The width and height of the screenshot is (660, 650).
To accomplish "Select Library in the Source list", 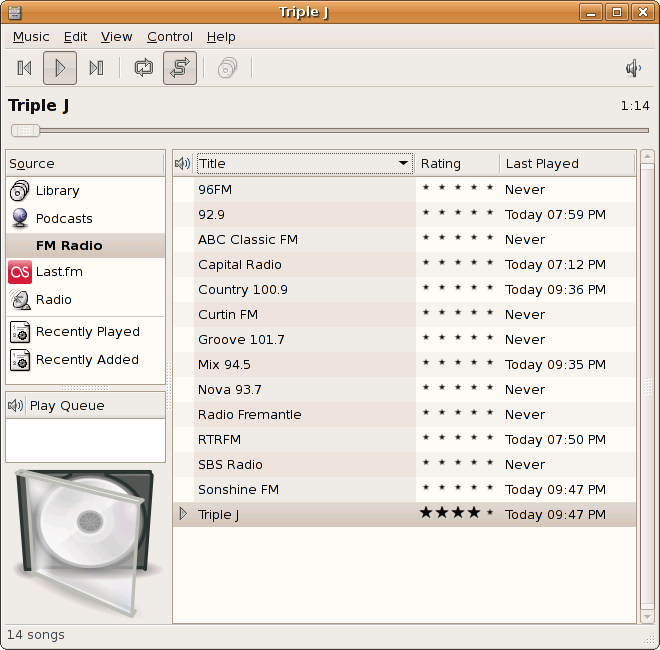I will click(85, 191).
